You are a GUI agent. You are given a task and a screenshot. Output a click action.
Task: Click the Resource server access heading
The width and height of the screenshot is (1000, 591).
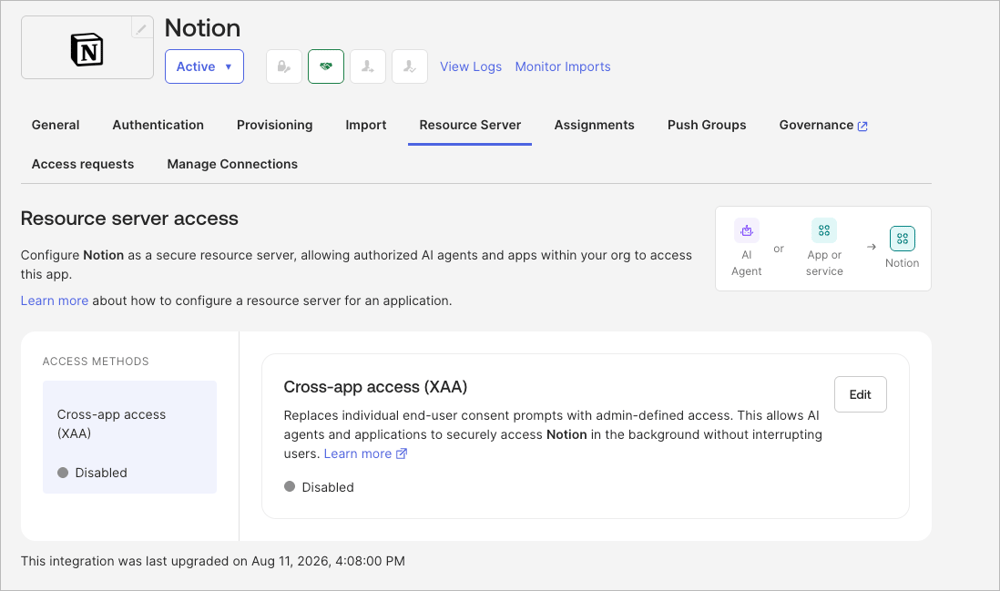pos(129,218)
